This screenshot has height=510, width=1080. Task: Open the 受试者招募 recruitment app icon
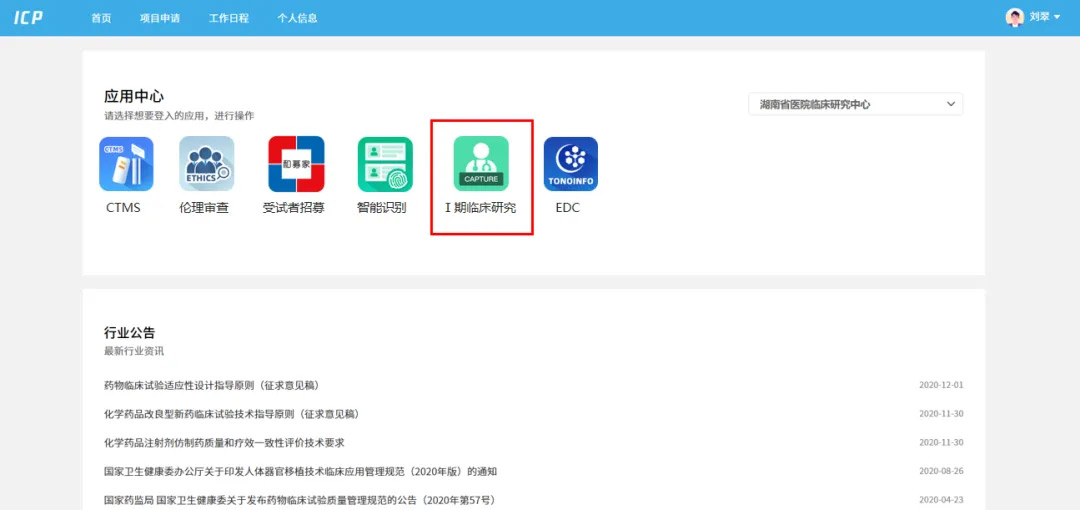point(296,164)
